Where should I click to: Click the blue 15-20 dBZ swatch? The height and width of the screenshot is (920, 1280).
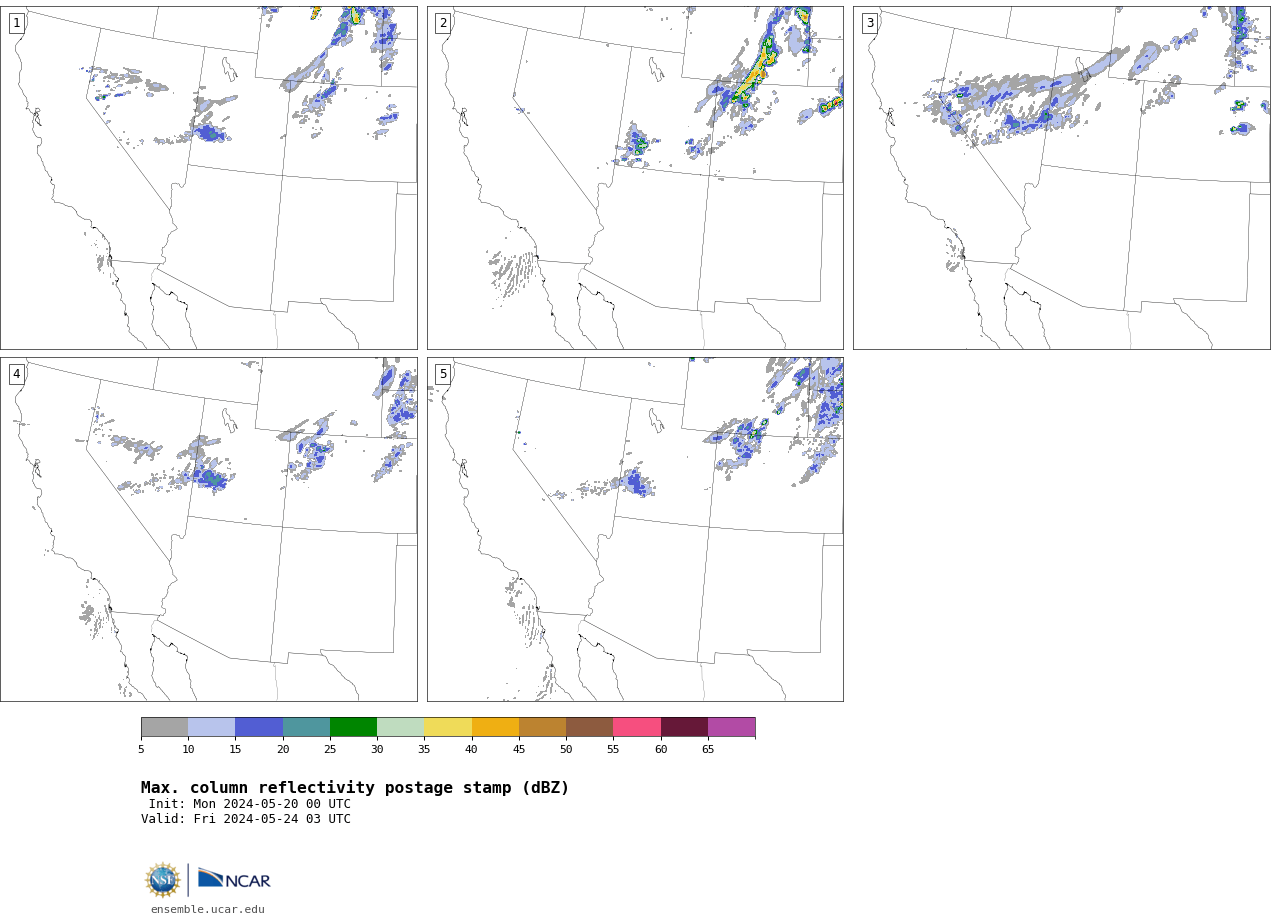pyautogui.click(x=259, y=727)
